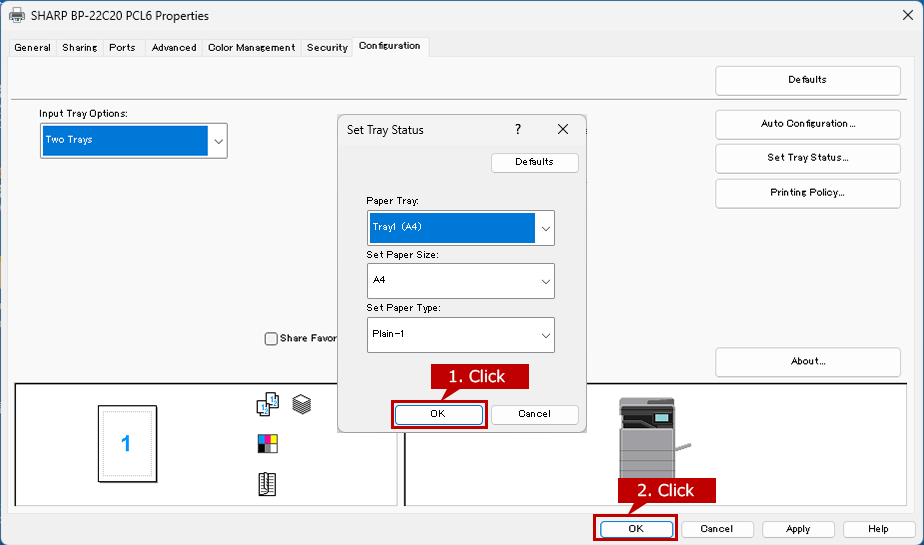Click Defaults in the Configuration tab

pos(807,80)
